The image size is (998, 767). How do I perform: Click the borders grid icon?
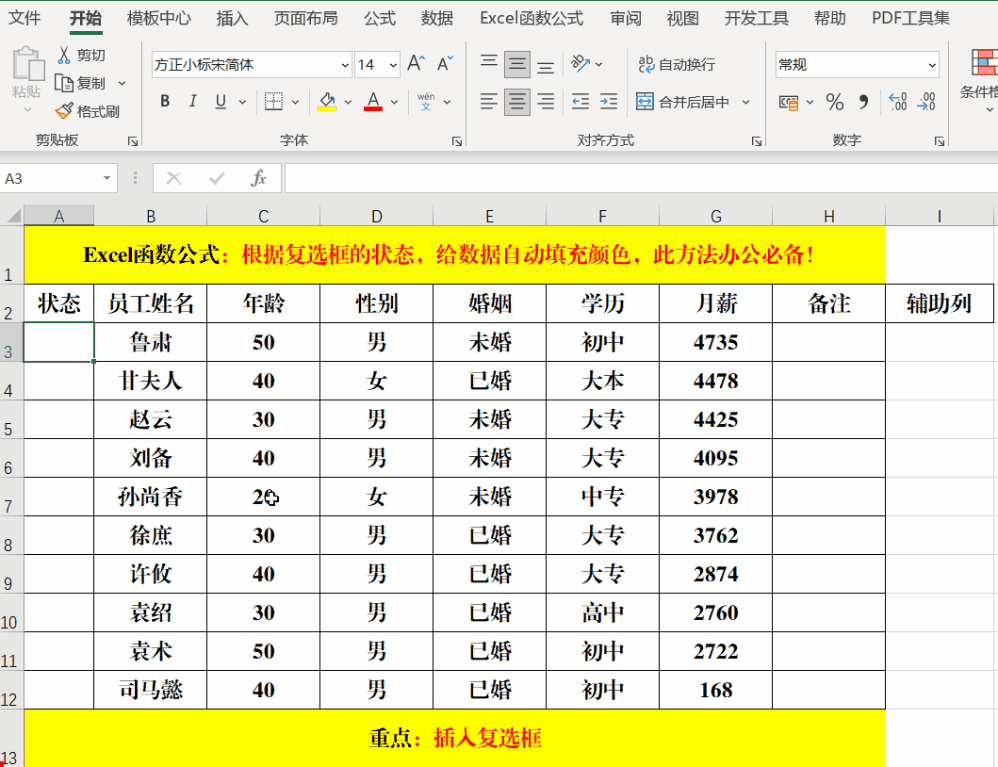tap(274, 101)
